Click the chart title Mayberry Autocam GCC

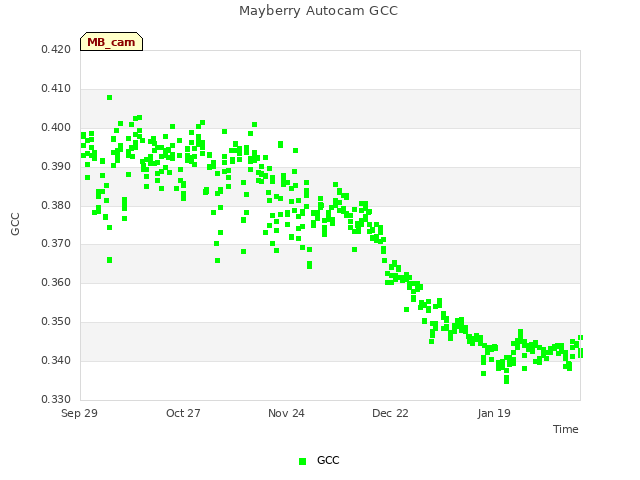point(318,11)
